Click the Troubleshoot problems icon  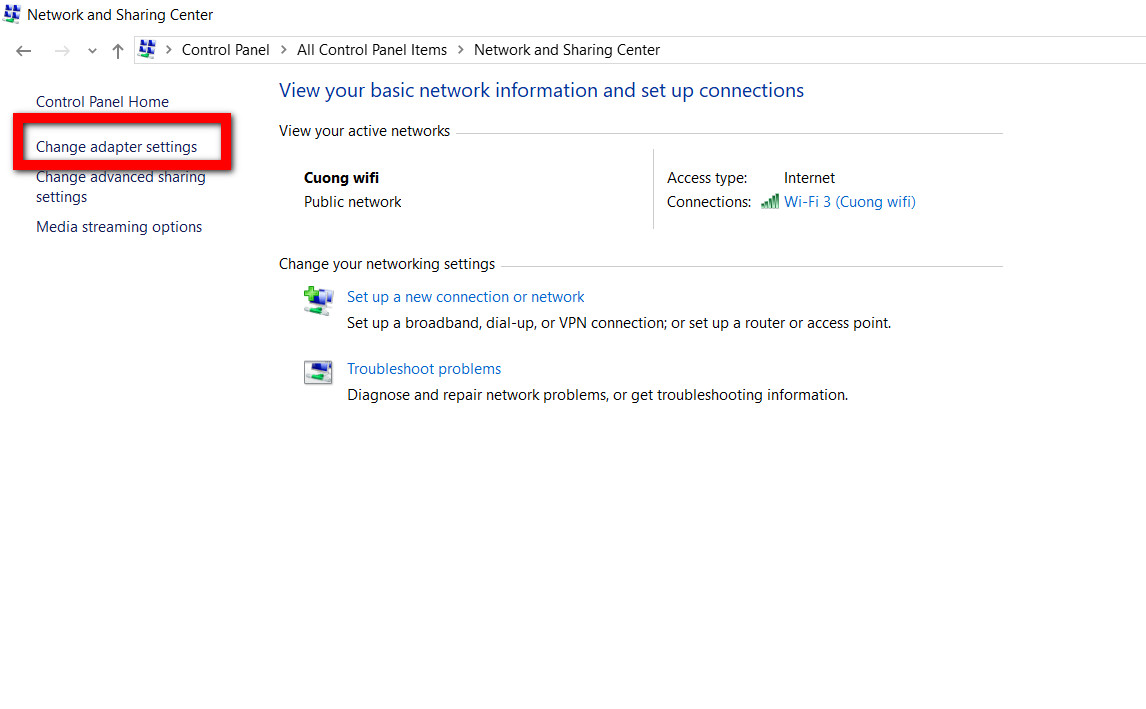pyautogui.click(x=318, y=372)
